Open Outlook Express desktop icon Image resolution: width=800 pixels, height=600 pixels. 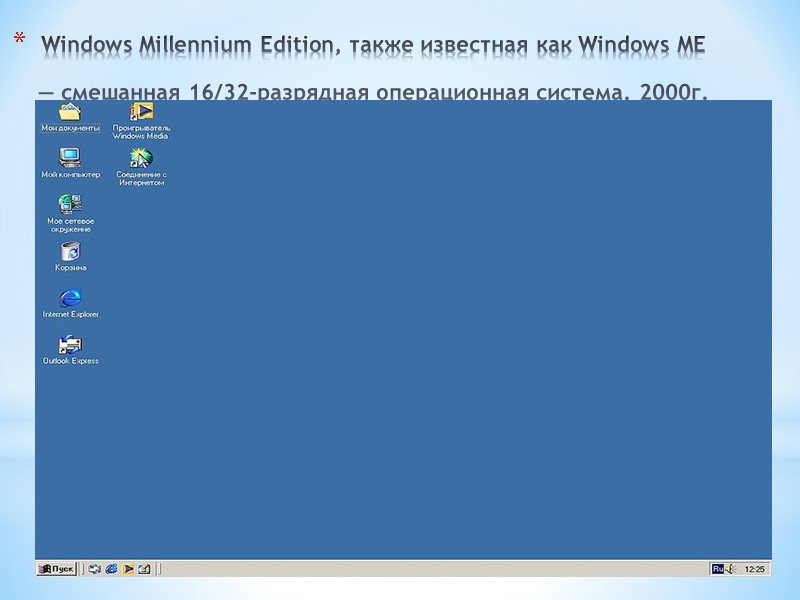68,345
